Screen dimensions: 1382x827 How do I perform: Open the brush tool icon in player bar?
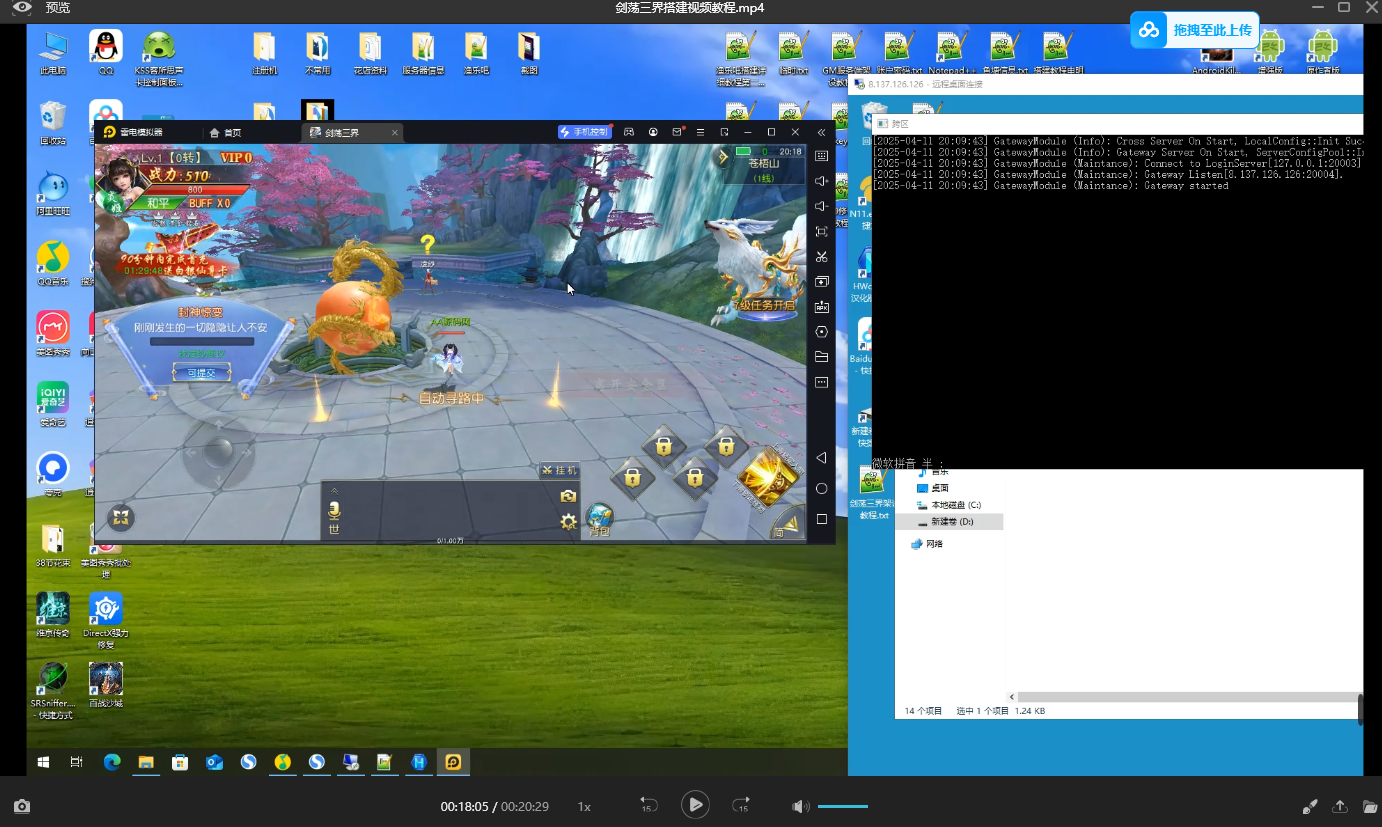click(x=1310, y=806)
